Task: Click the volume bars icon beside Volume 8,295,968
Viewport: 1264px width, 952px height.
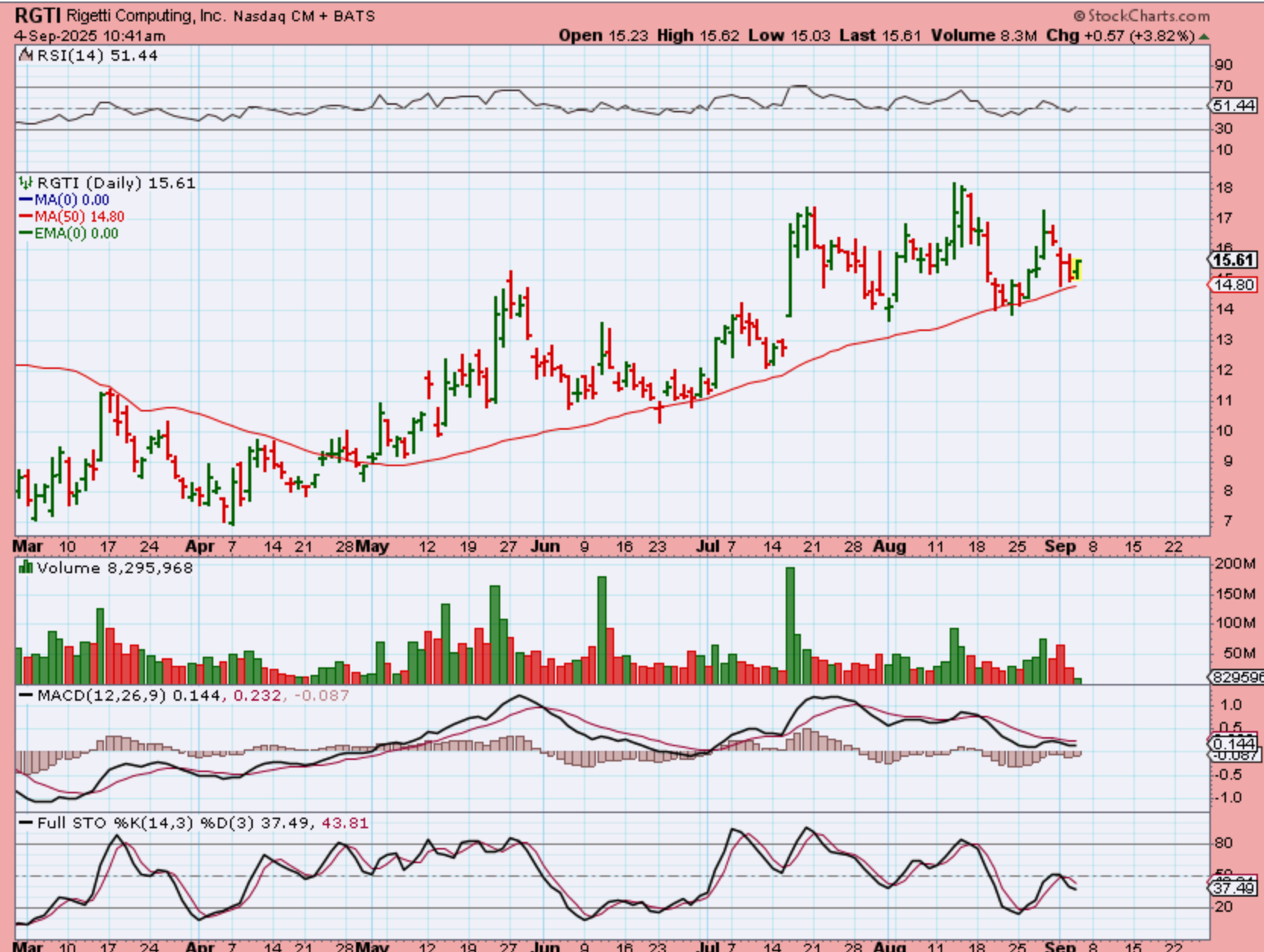Action: pyautogui.click(x=26, y=568)
